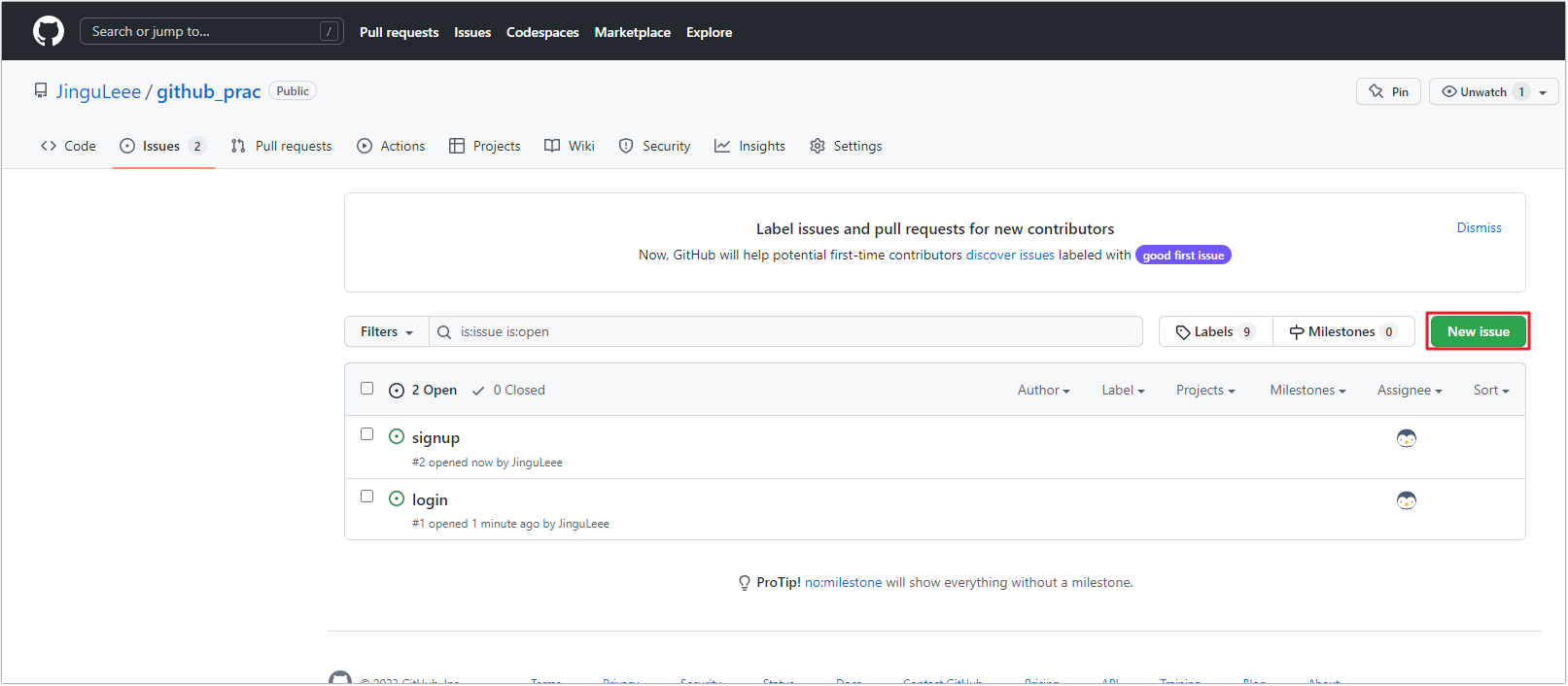Open the Unwatch dropdown caret
The image size is (1568, 686).
click(1543, 92)
